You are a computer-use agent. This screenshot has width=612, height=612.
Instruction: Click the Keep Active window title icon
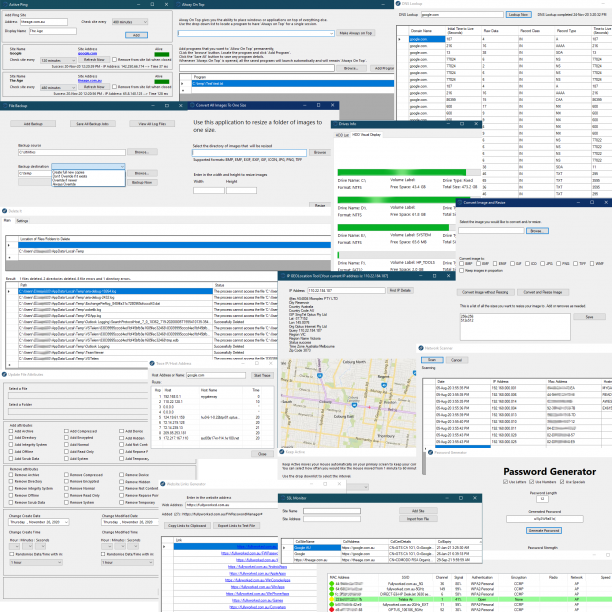pos(282,452)
